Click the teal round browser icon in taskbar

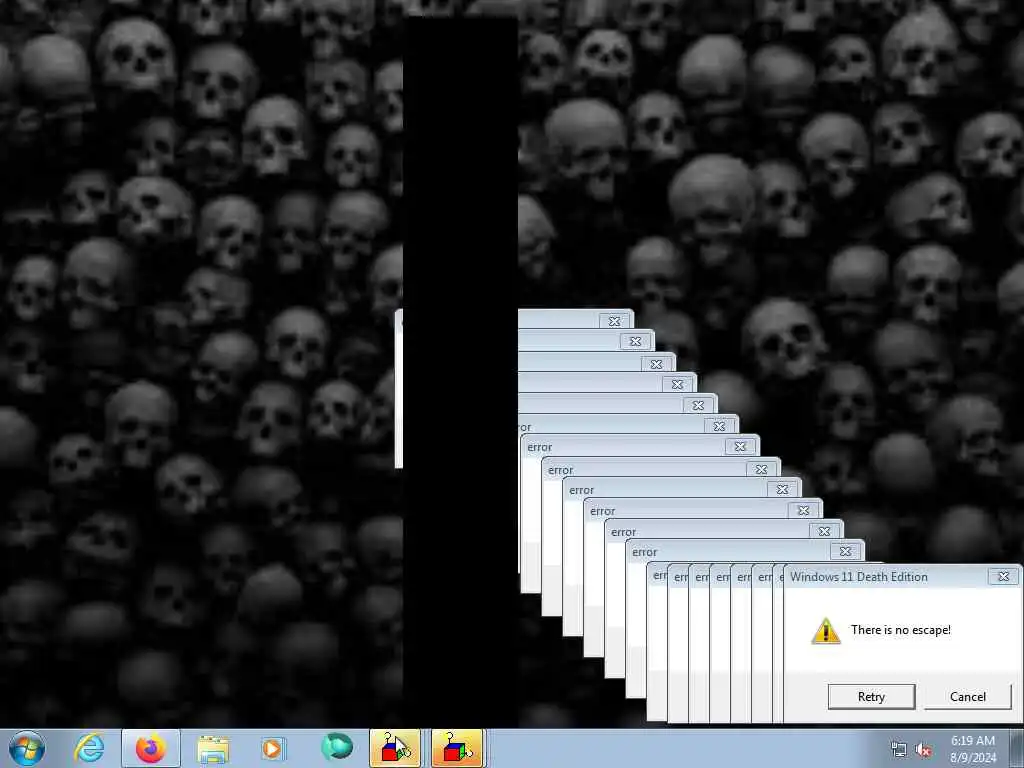tap(336, 748)
